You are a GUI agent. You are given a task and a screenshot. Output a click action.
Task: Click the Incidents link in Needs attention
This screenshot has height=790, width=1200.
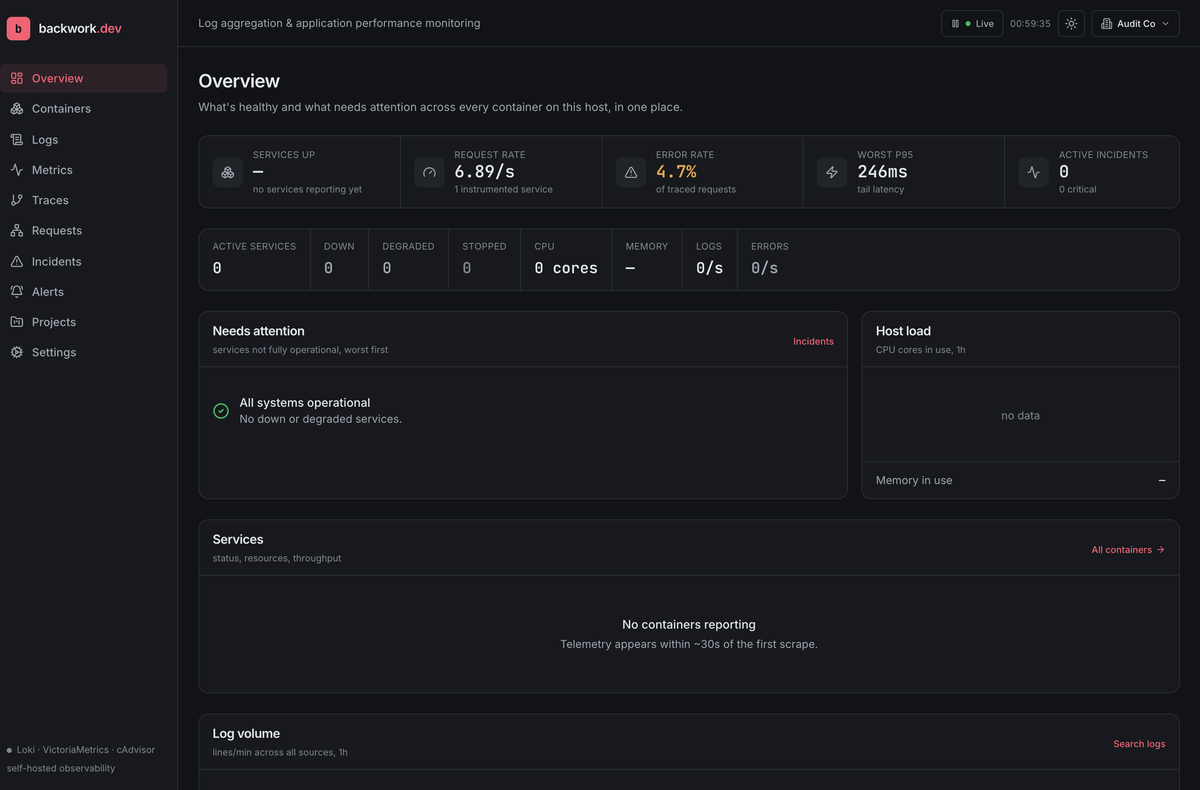(x=813, y=341)
